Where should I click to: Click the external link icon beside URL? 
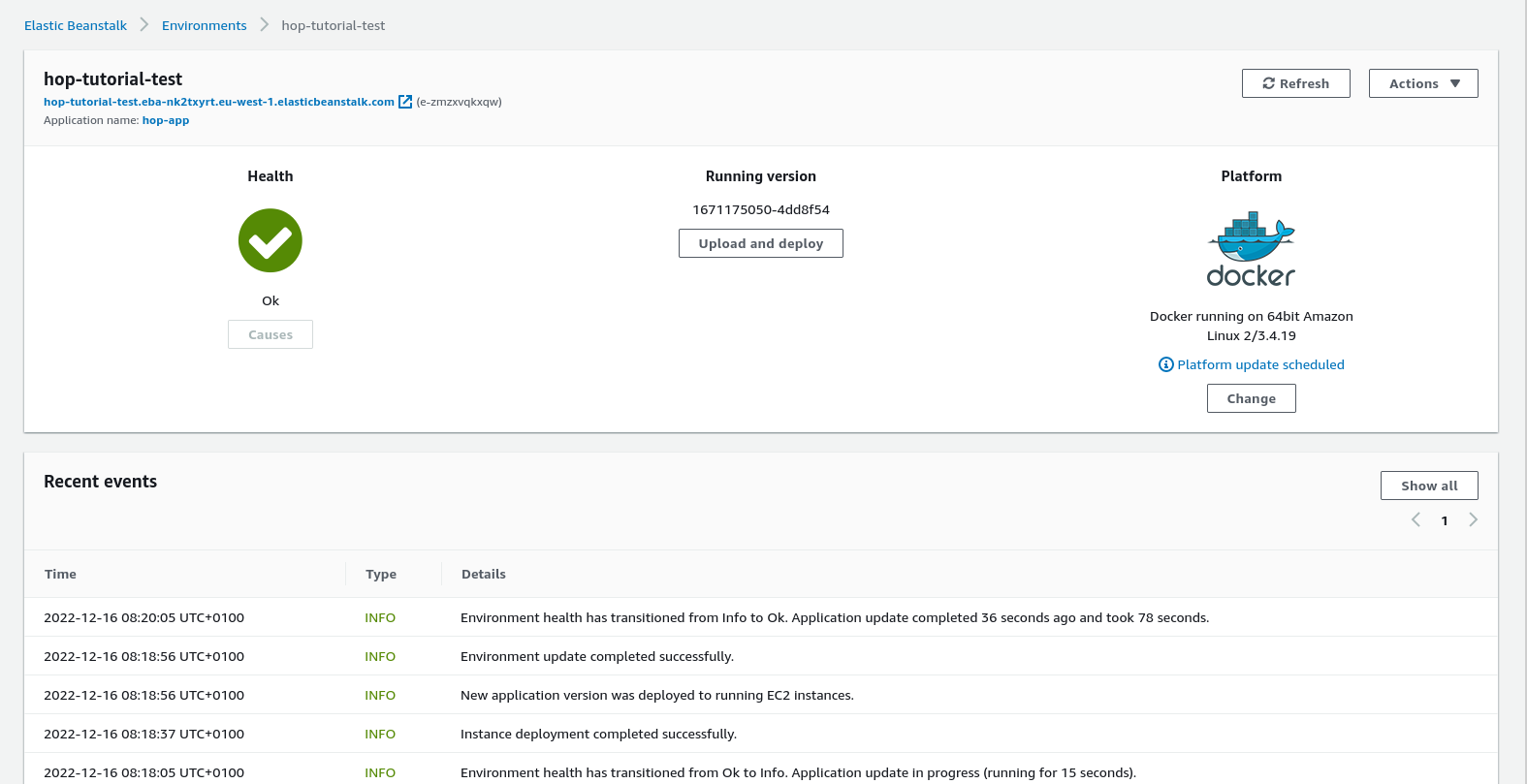point(405,102)
